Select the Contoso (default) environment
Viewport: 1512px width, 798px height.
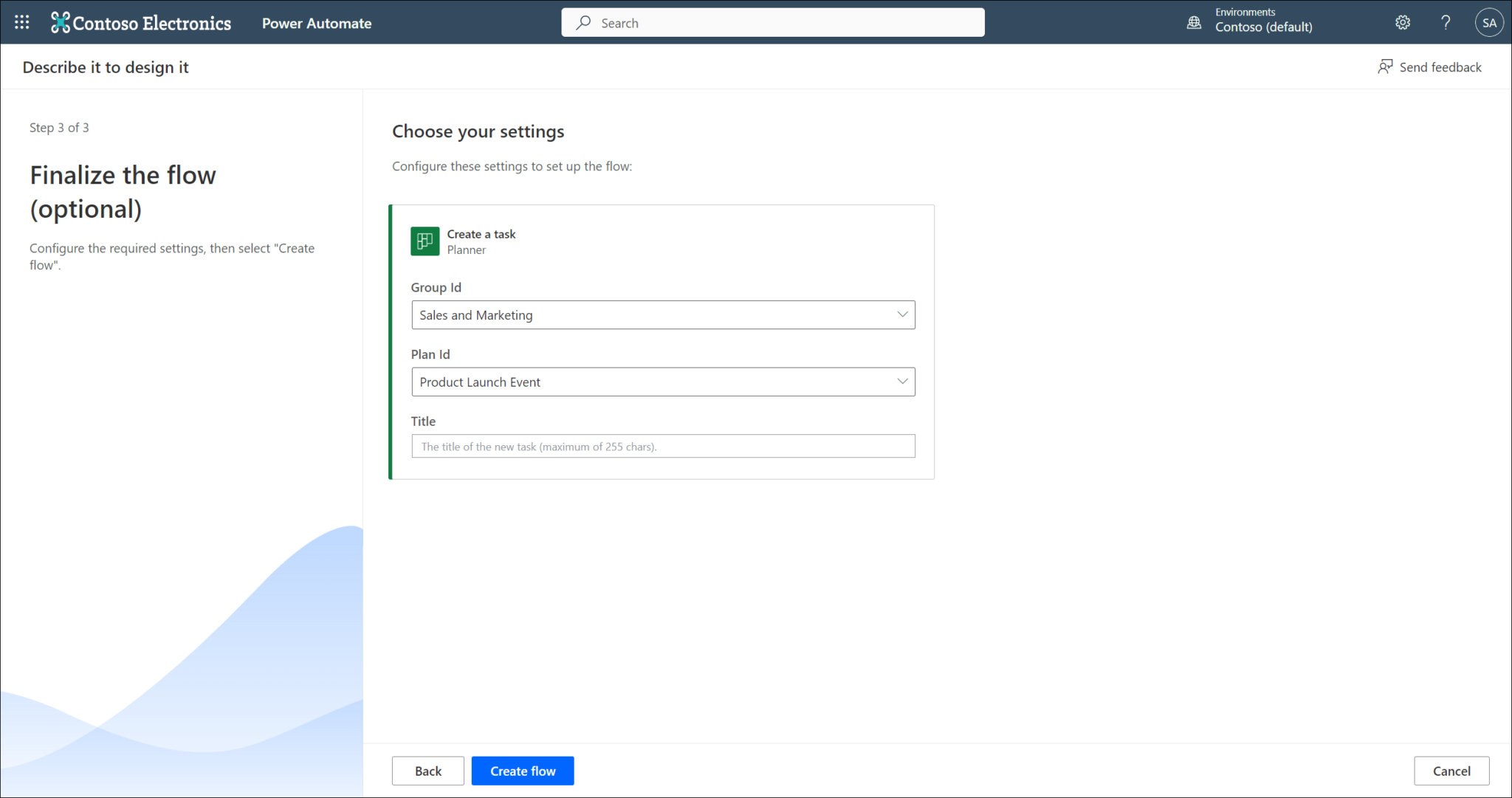[1264, 27]
